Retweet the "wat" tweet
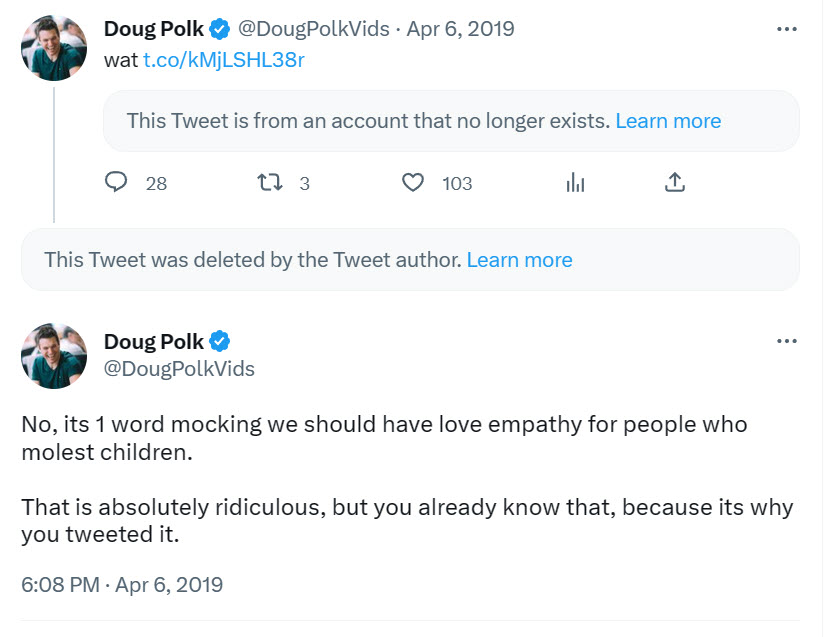This screenshot has width=839, height=637. (269, 182)
